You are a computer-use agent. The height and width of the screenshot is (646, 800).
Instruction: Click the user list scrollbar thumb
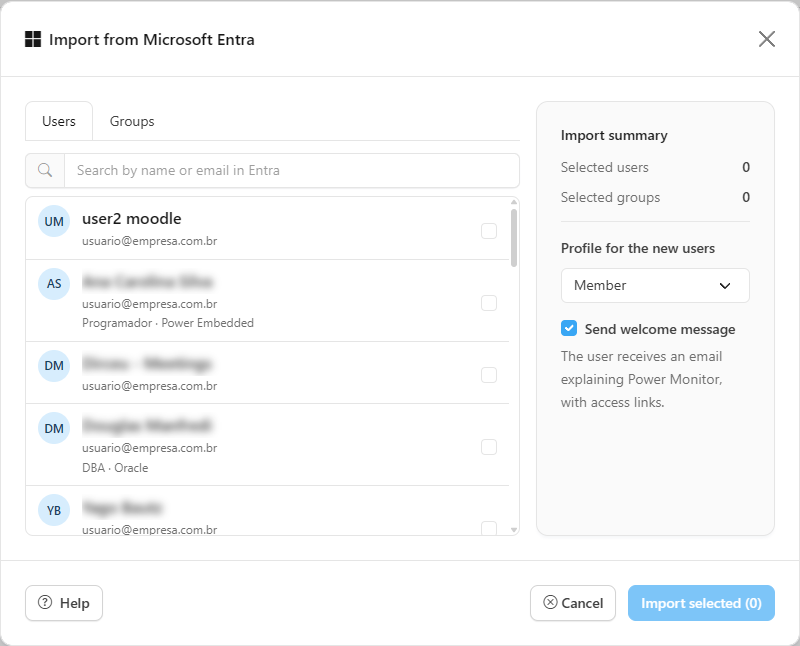point(514,238)
